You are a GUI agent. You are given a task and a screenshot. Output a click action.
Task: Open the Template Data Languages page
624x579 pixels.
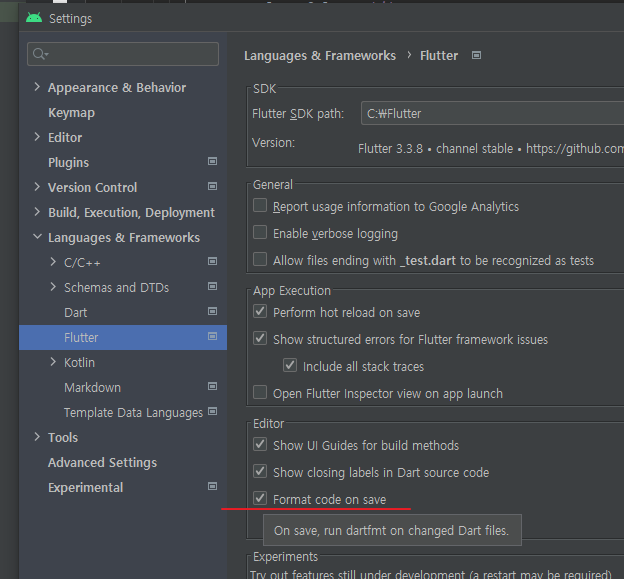tap(133, 413)
